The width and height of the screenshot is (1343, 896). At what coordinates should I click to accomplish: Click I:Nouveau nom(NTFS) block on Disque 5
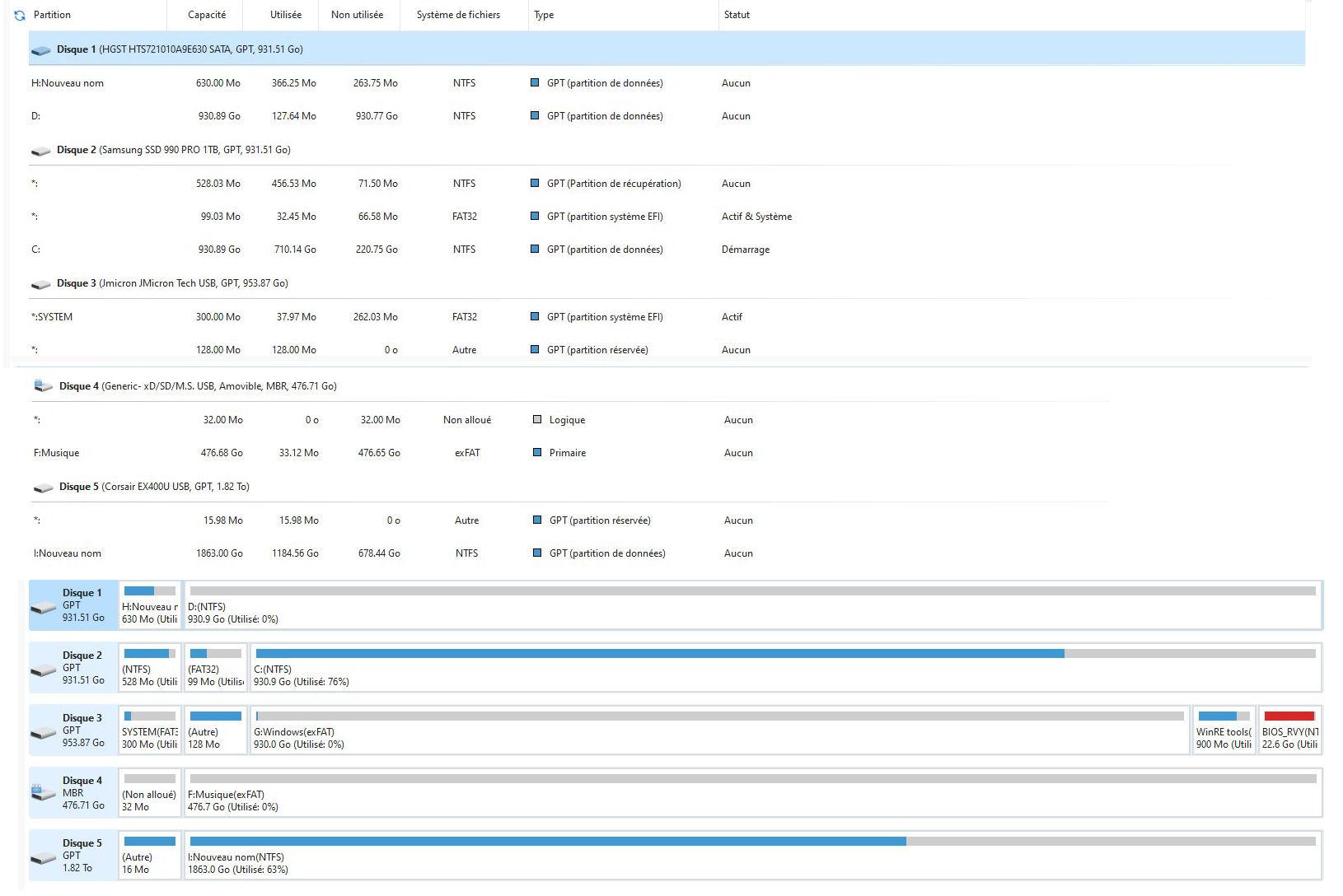coord(751,855)
